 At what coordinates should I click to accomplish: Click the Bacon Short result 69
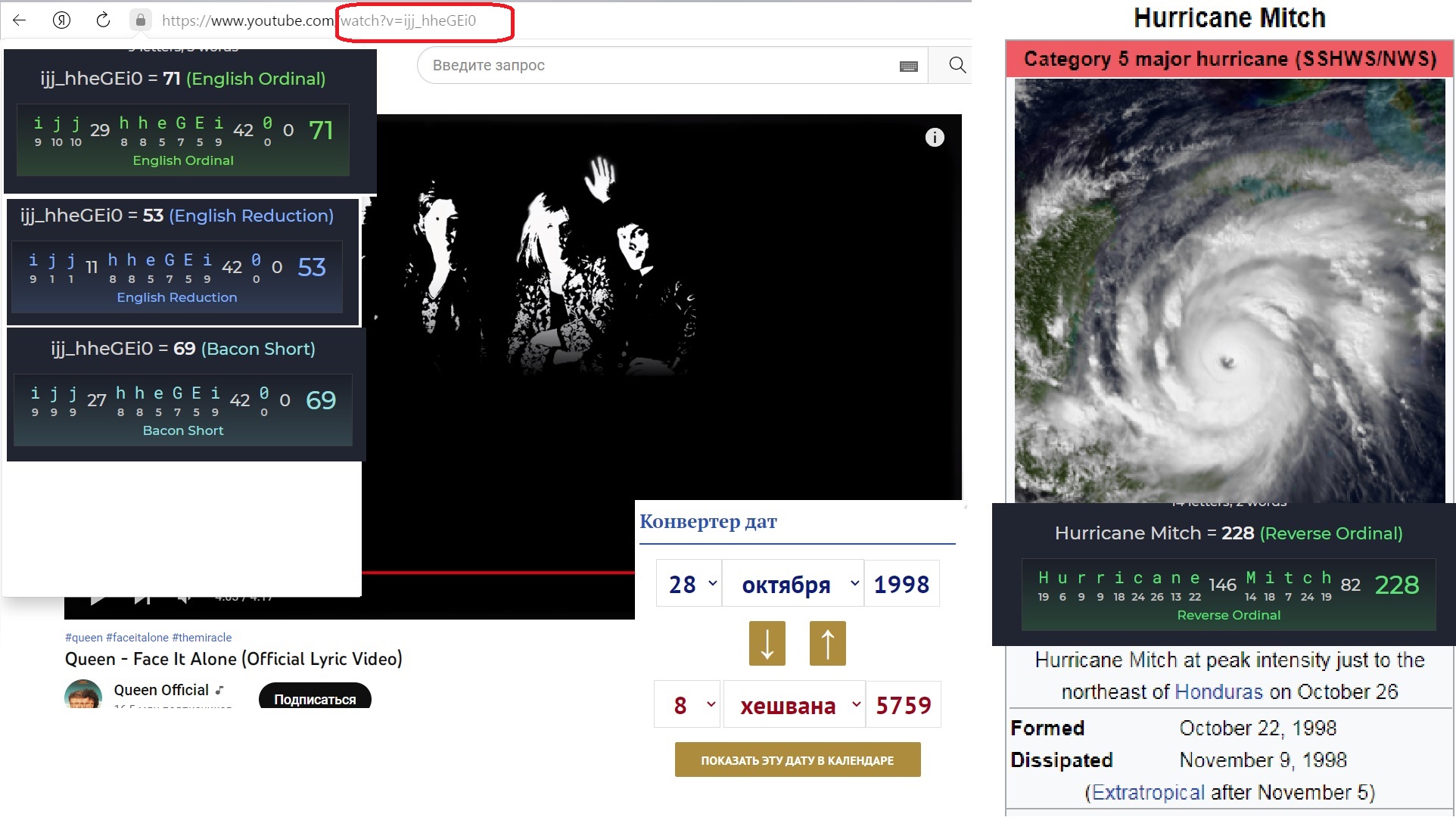tap(321, 400)
